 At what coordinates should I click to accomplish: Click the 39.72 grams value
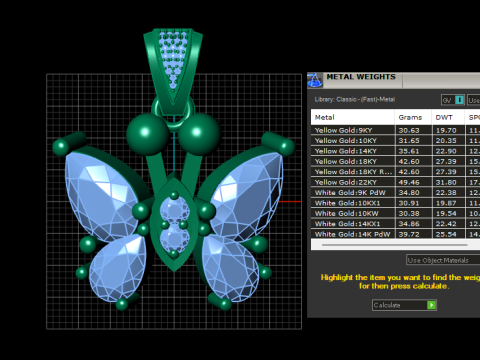pos(409,234)
